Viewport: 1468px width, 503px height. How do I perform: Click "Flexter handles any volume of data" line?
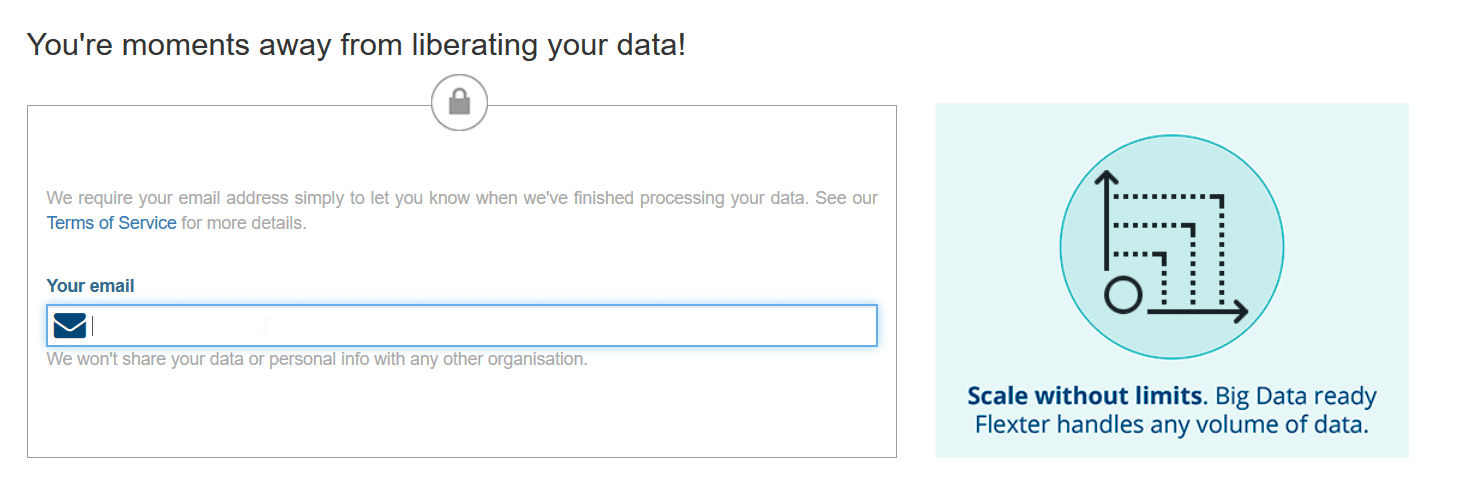pos(1171,425)
